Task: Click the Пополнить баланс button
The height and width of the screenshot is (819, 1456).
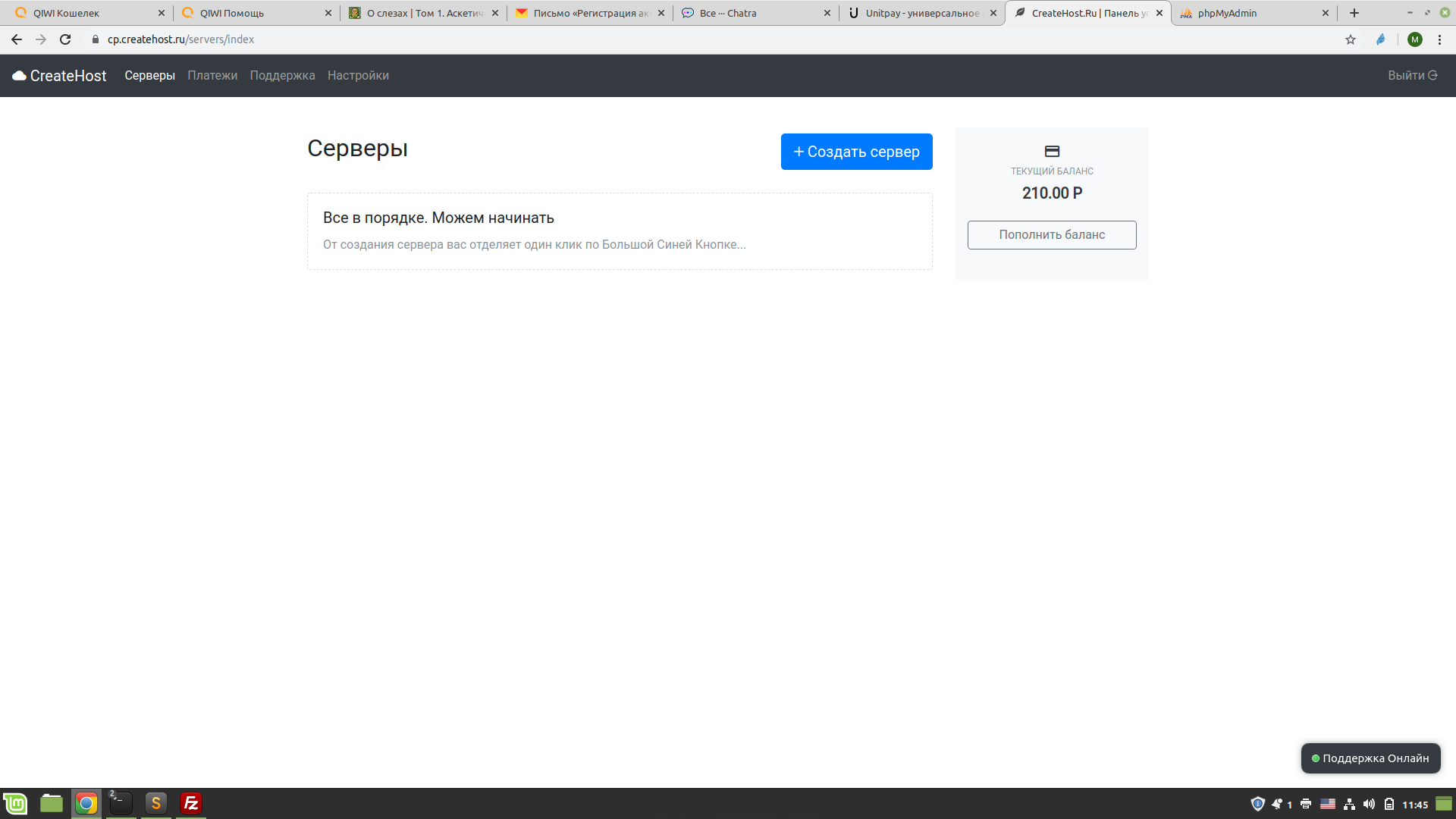Action: (x=1051, y=235)
